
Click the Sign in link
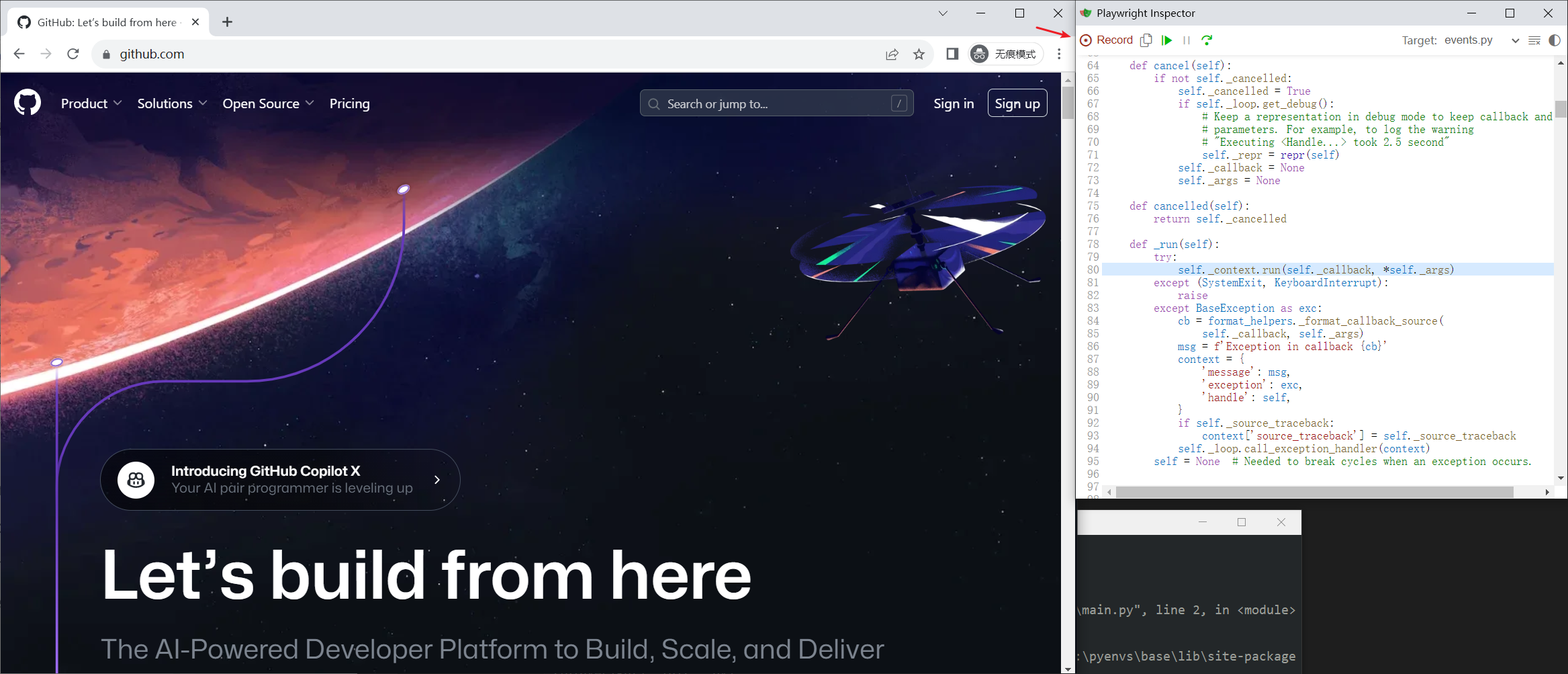[x=954, y=103]
